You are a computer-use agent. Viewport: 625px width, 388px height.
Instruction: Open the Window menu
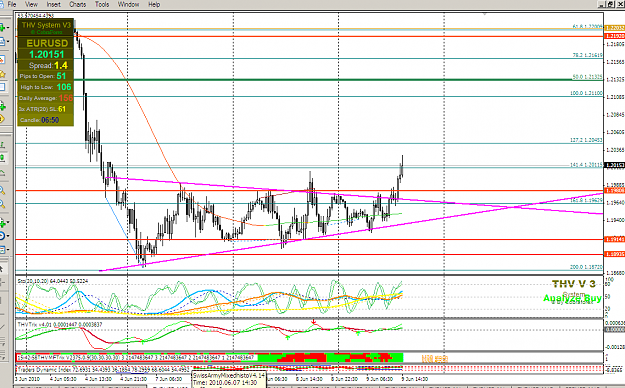pos(128,4)
